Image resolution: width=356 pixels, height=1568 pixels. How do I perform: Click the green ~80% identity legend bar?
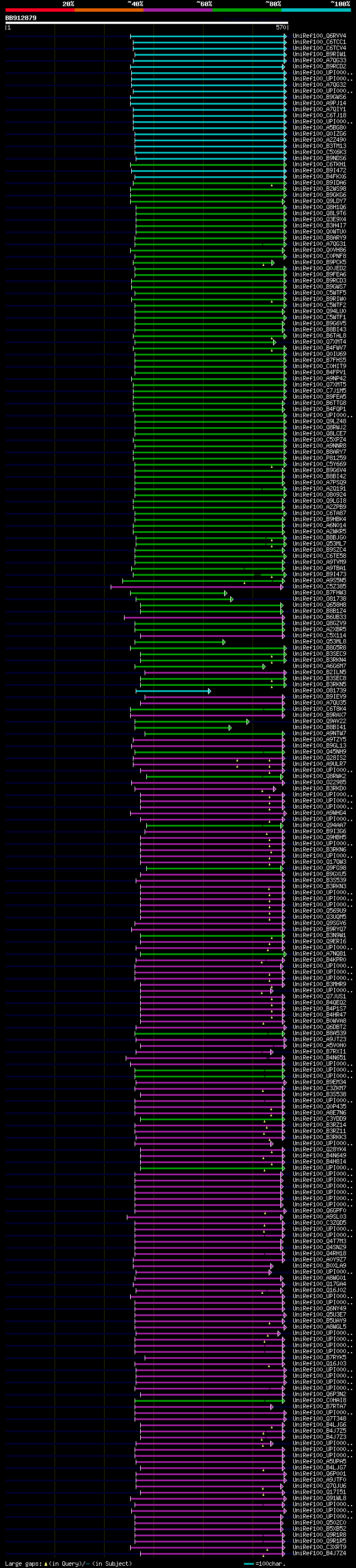pos(247,10)
